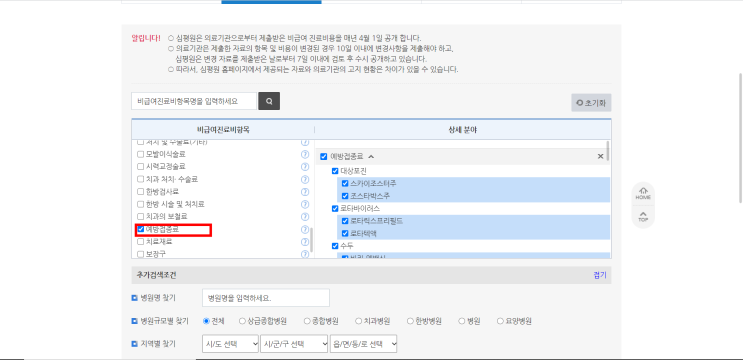The image size is (743, 360).
Task: Open the 읍/면/동/로 선택 dropdown
Action: click(363, 344)
